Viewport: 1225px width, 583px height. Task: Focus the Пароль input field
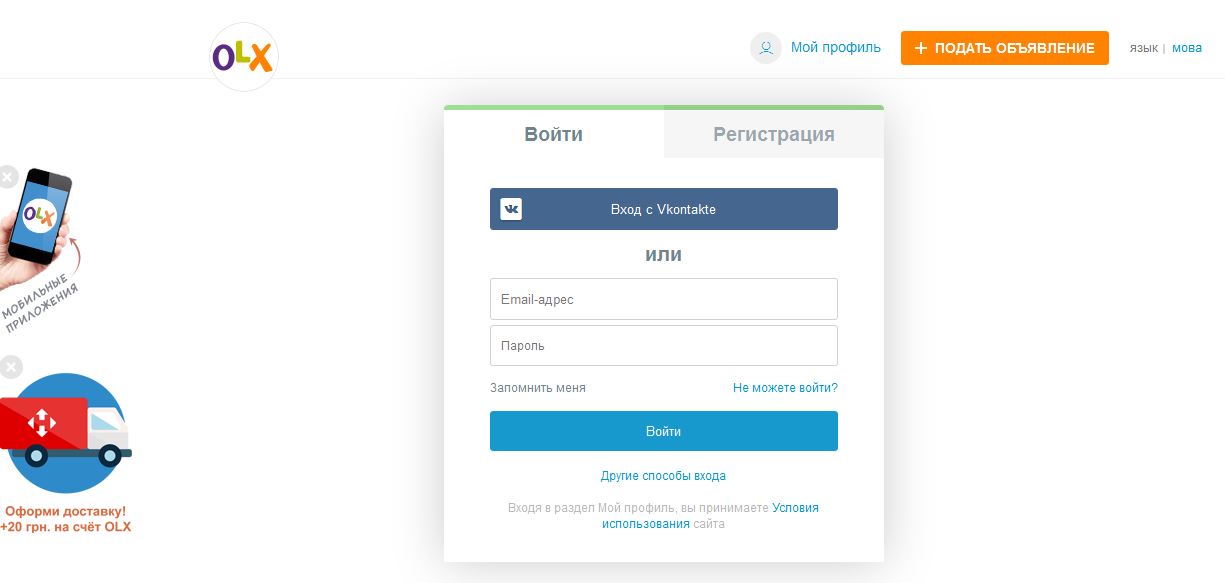[664, 345]
